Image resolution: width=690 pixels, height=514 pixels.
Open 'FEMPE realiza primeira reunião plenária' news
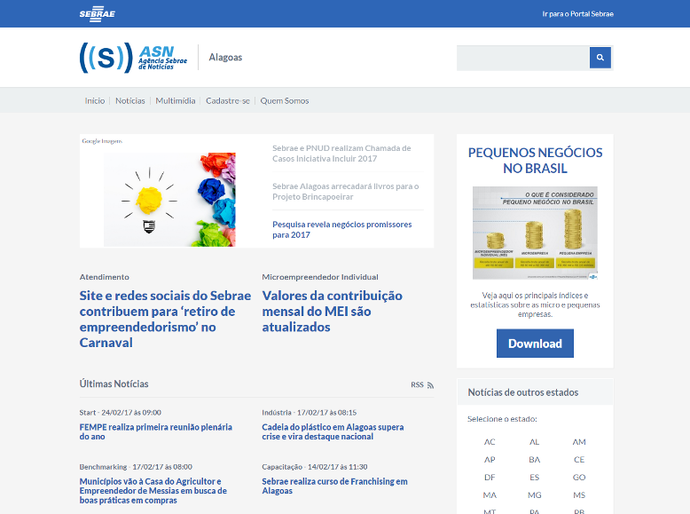pyautogui.click(x=156, y=432)
